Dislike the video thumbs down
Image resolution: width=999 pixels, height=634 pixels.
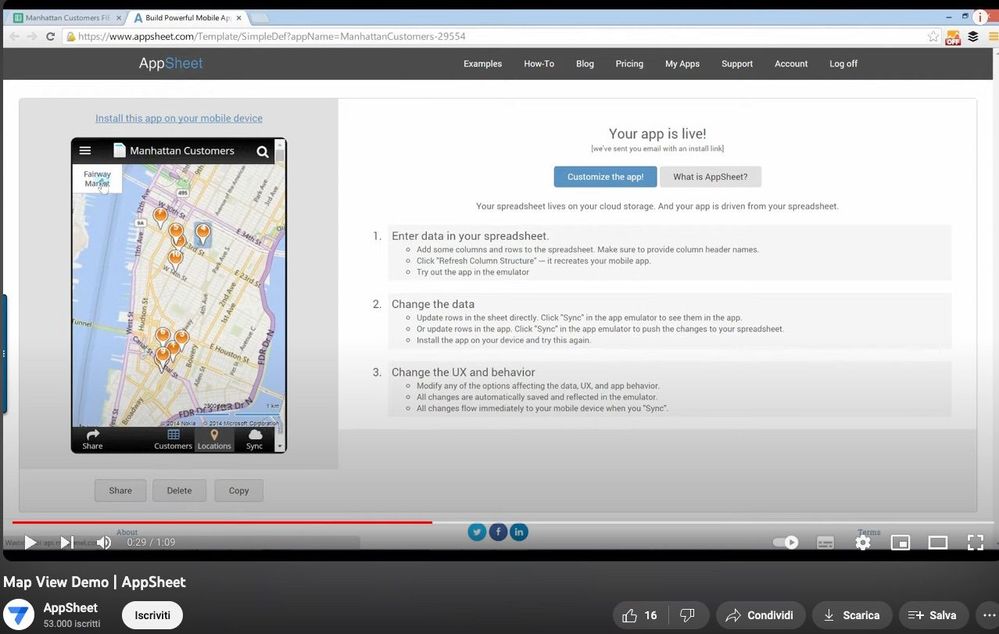coord(688,616)
